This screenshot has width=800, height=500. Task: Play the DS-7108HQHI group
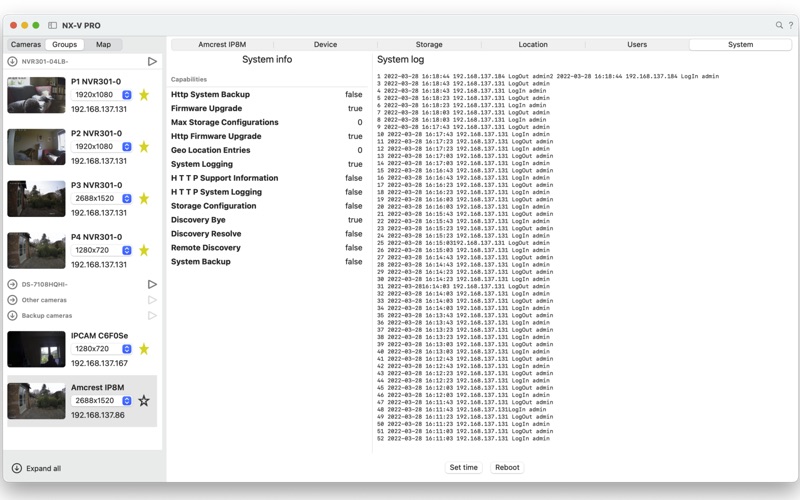tap(152, 284)
